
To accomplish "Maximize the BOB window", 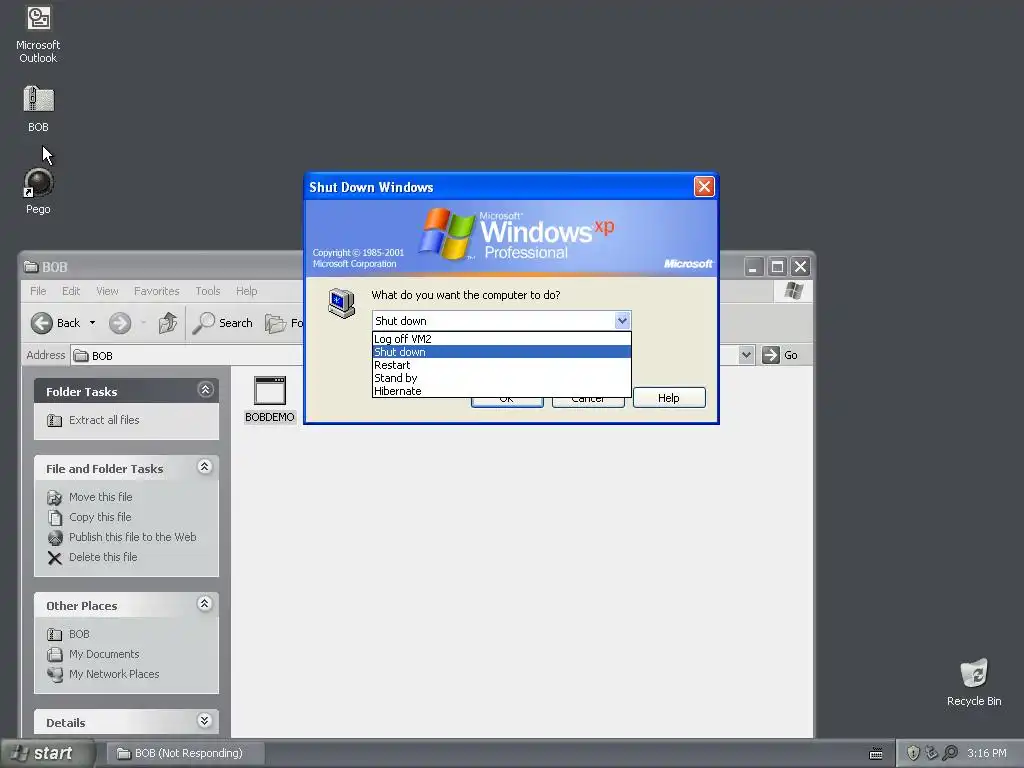I will pos(777,266).
